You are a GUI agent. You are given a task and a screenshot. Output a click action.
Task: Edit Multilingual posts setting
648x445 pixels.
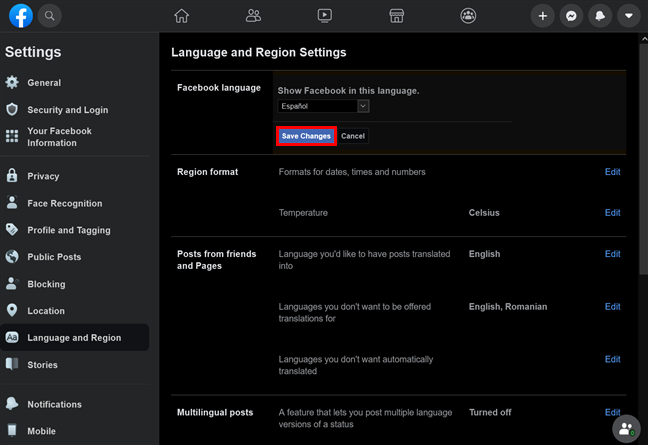pyautogui.click(x=612, y=412)
